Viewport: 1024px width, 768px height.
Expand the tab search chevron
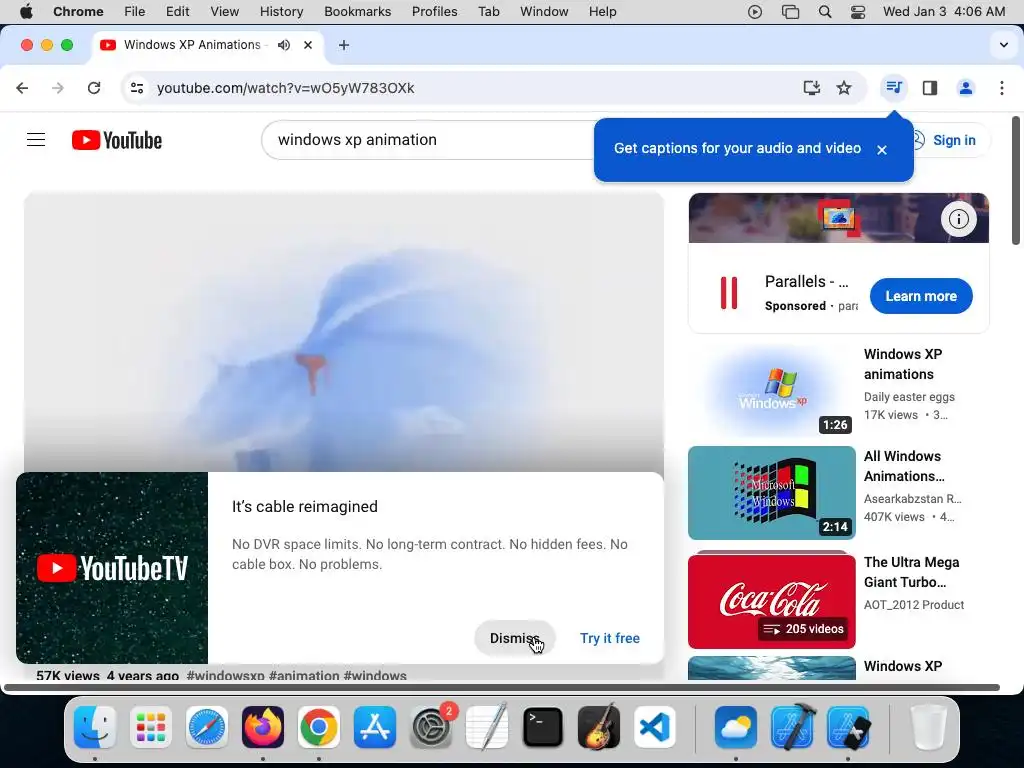(1004, 44)
